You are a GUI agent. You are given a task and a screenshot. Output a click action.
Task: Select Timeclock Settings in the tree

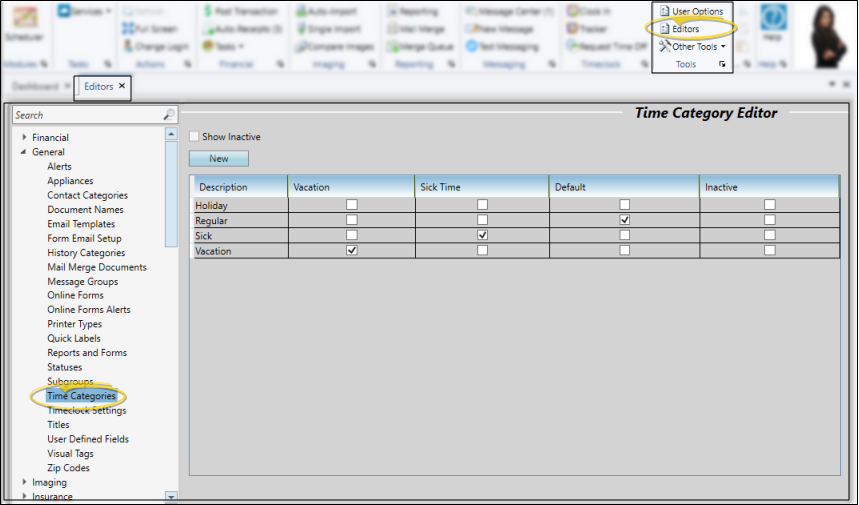pyautogui.click(x=86, y=411)
